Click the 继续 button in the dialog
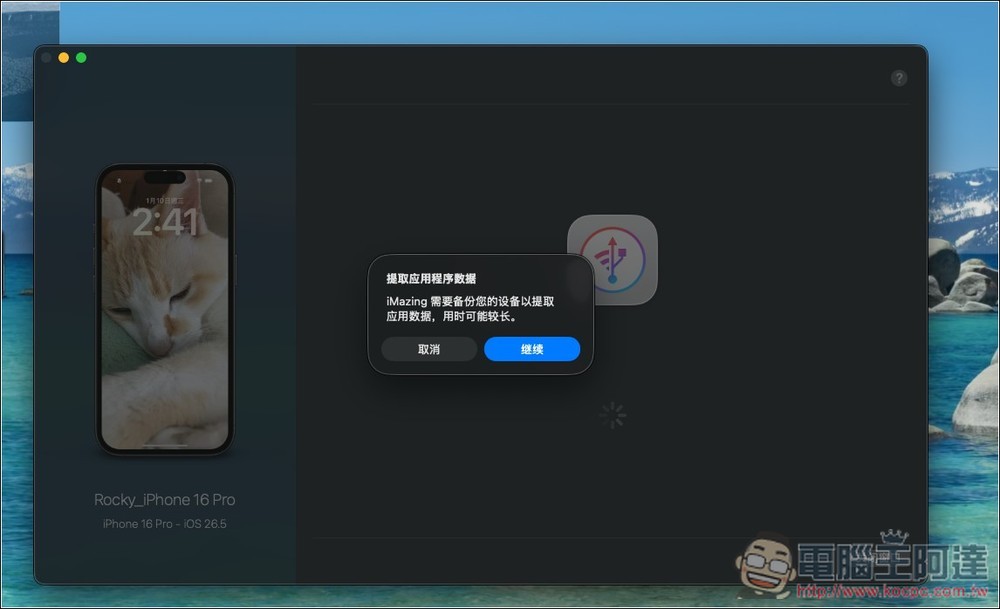 532,349
